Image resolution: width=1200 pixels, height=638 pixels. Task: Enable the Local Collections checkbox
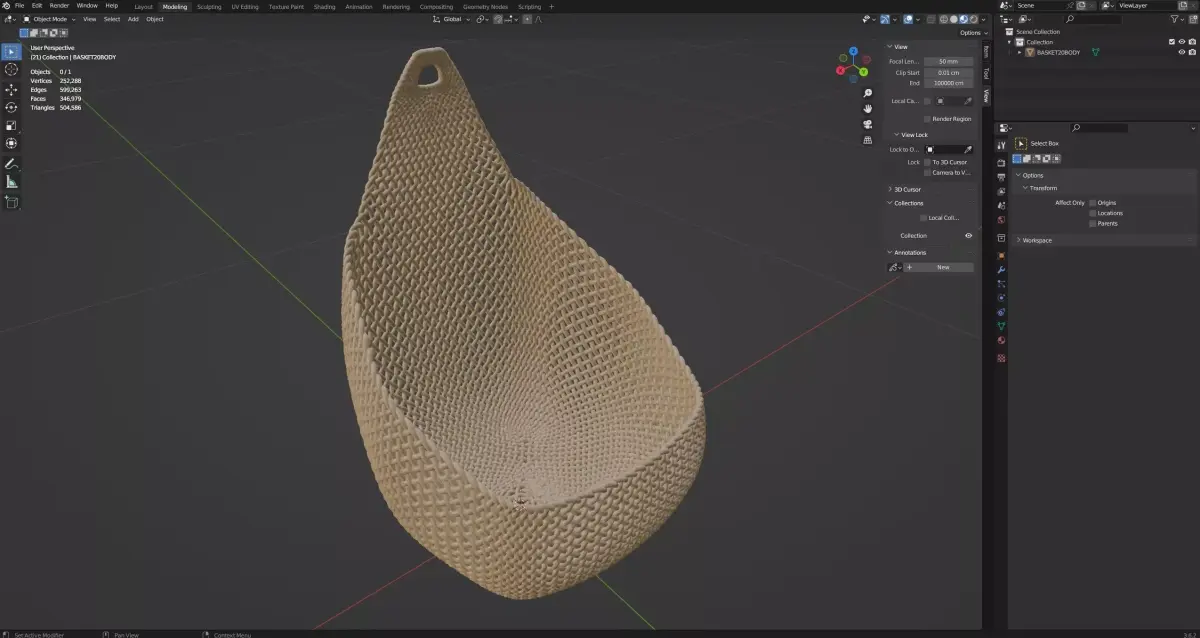click(x=923, y=217)
